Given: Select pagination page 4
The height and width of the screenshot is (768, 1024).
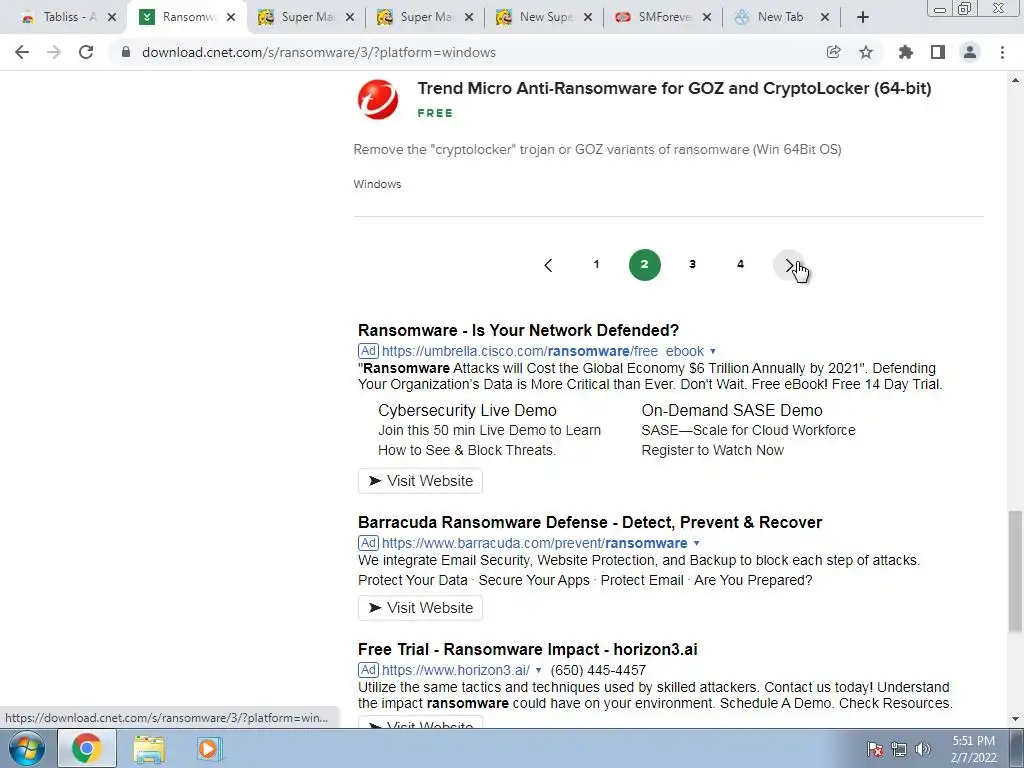Looking at the screenshot, I should click(x=741, y=264).
